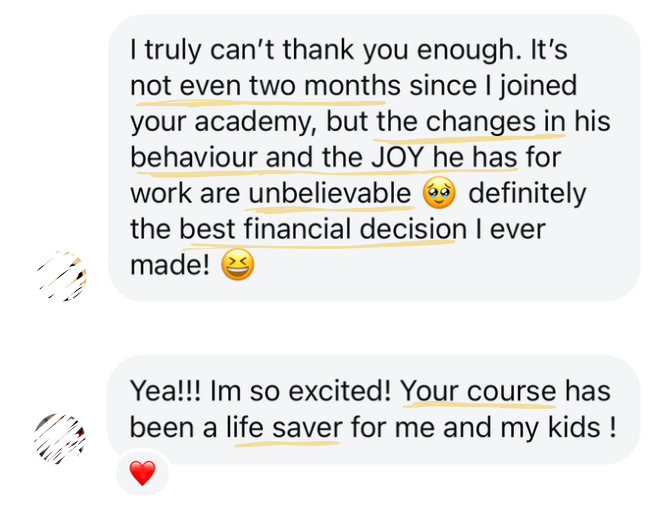The image size is (672, 512).
Task: Click the underlined "Your course" text
Action: pyautogui.click(x=478, y=391)
